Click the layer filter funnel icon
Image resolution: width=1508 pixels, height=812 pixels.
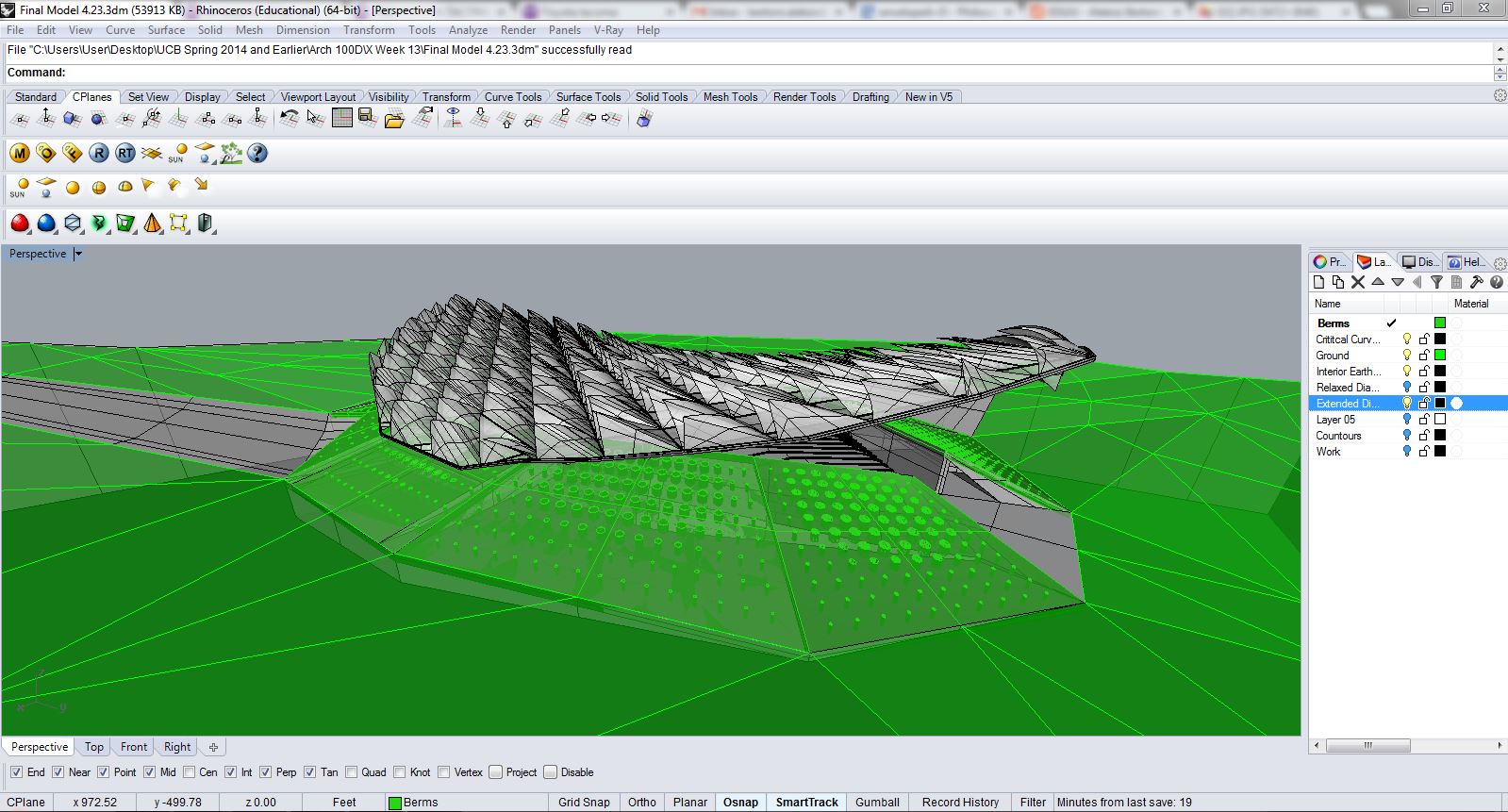pyautogui.click(x=1436, y=282)
